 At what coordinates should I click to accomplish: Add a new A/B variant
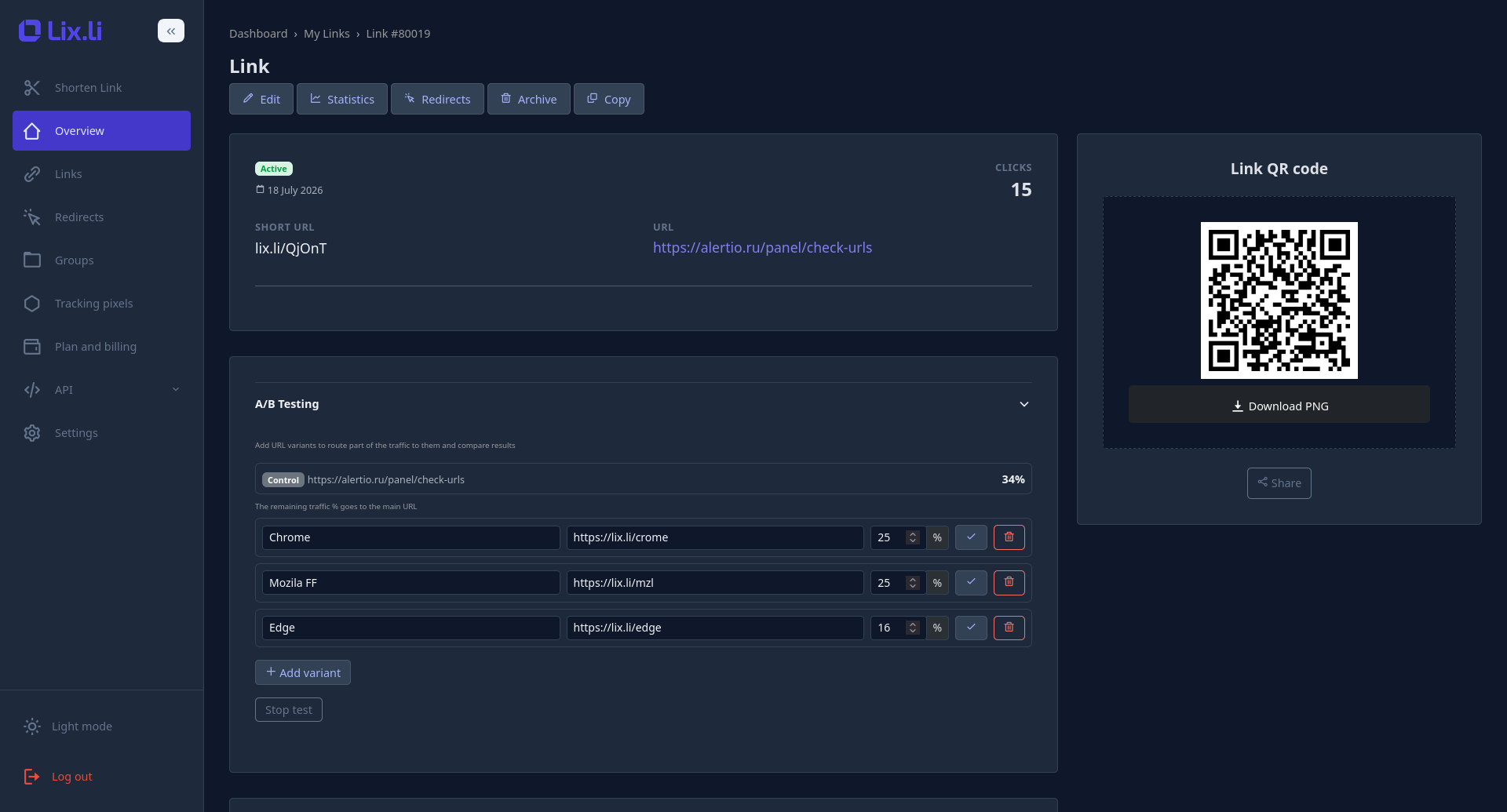pos(303,672)
